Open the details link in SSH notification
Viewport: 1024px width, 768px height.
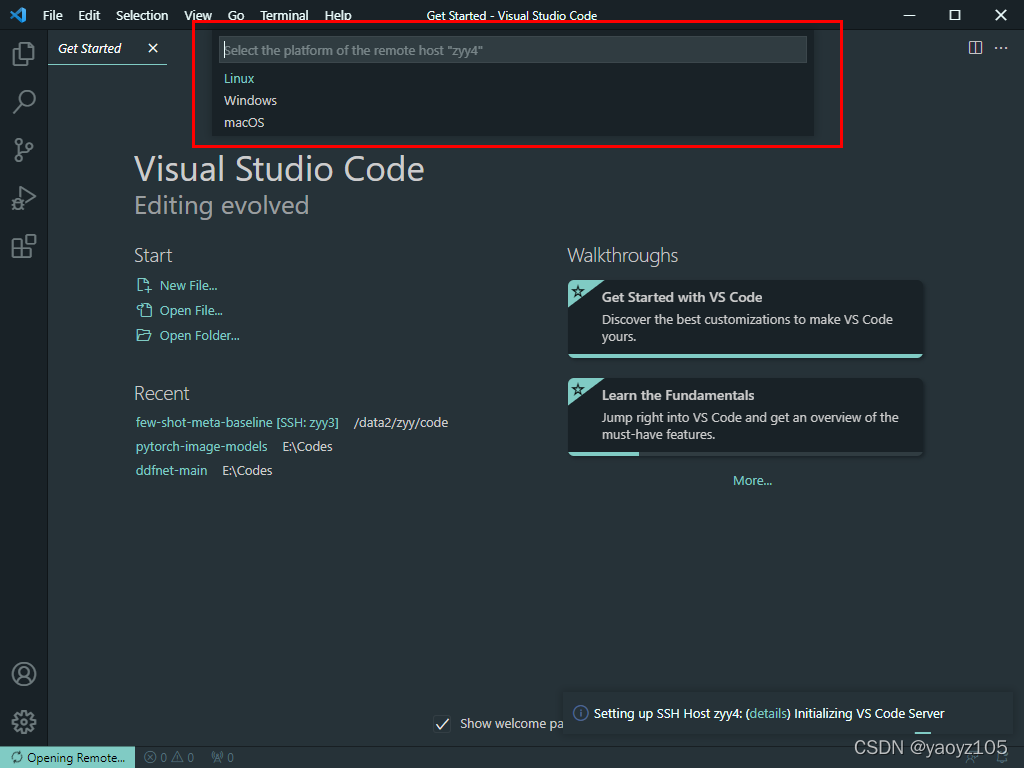coord(768,713)
